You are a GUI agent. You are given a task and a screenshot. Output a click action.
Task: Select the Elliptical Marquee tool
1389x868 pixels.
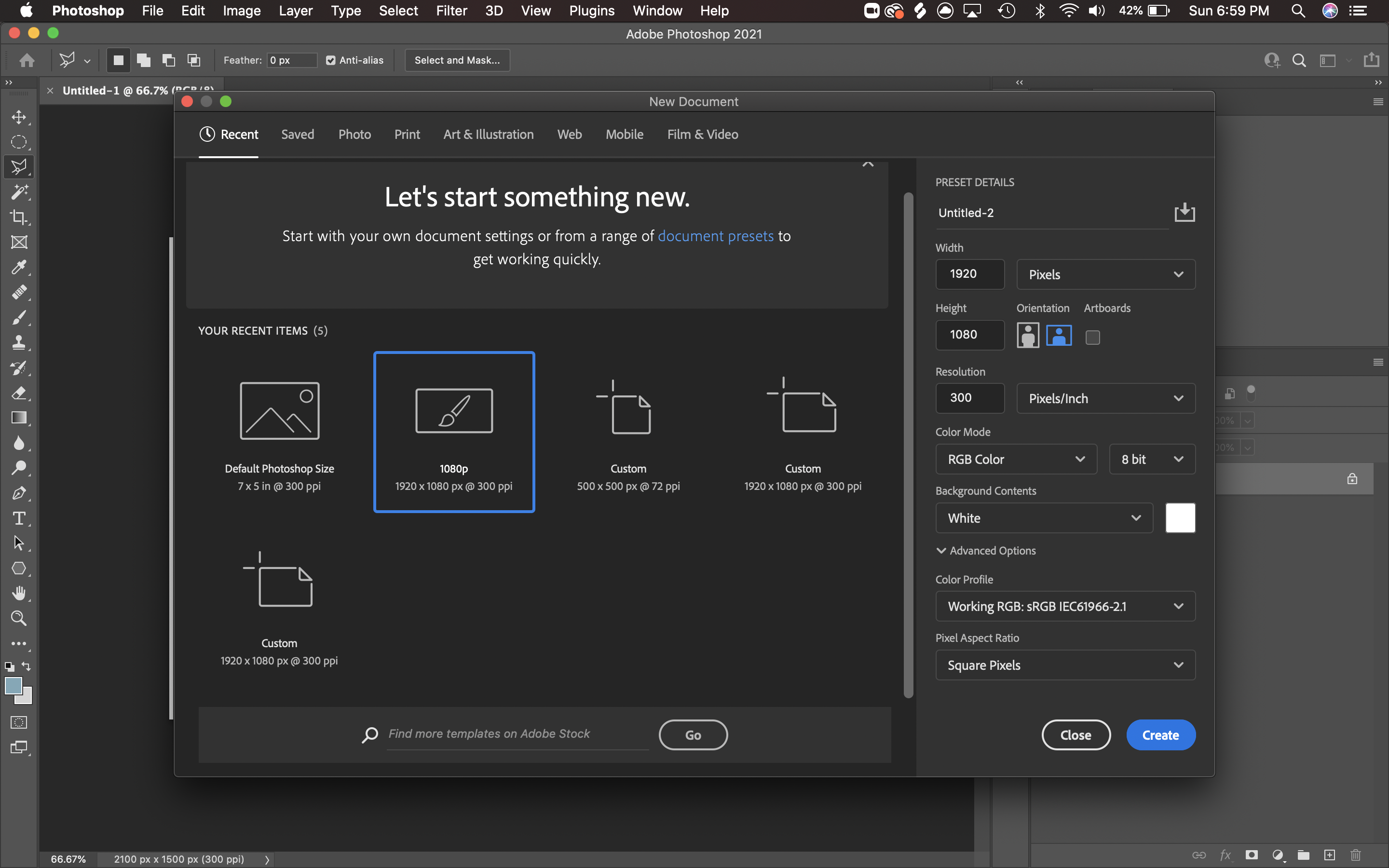point(19,142)
